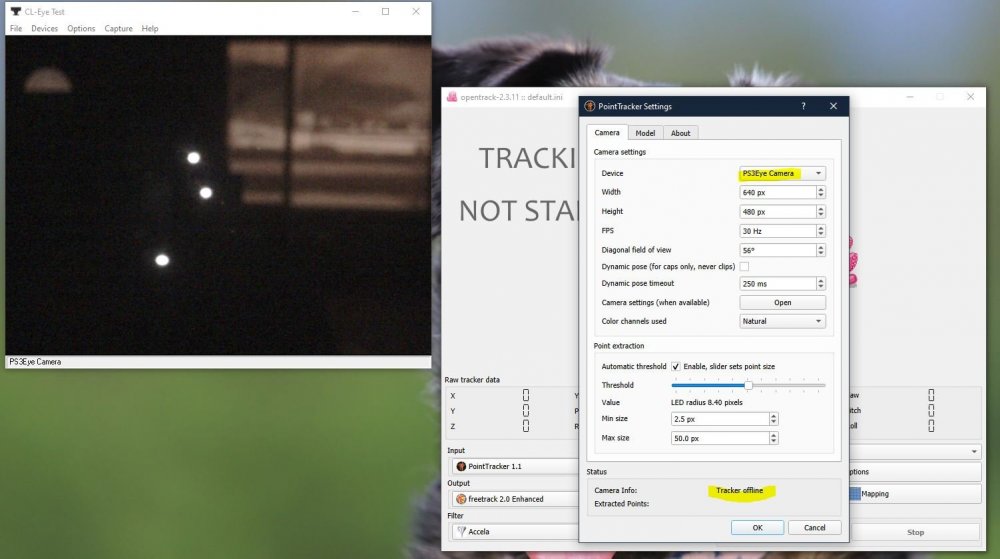Open the Color channels used dropdown
This screenshot has height=559, width=1000.
(782, 321)
